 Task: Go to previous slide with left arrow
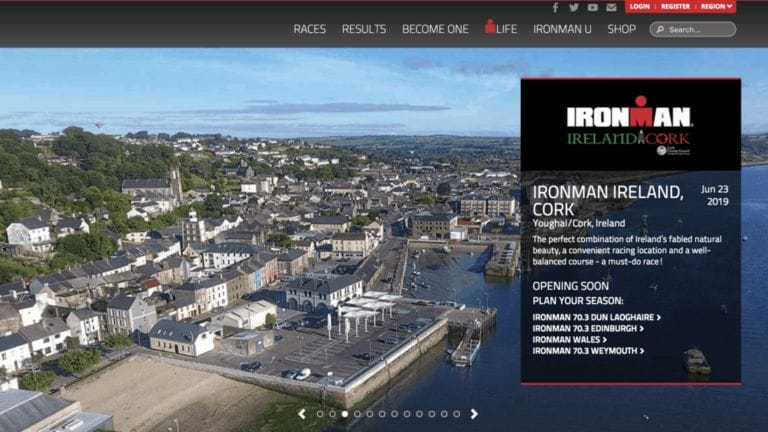coord(302,413)
